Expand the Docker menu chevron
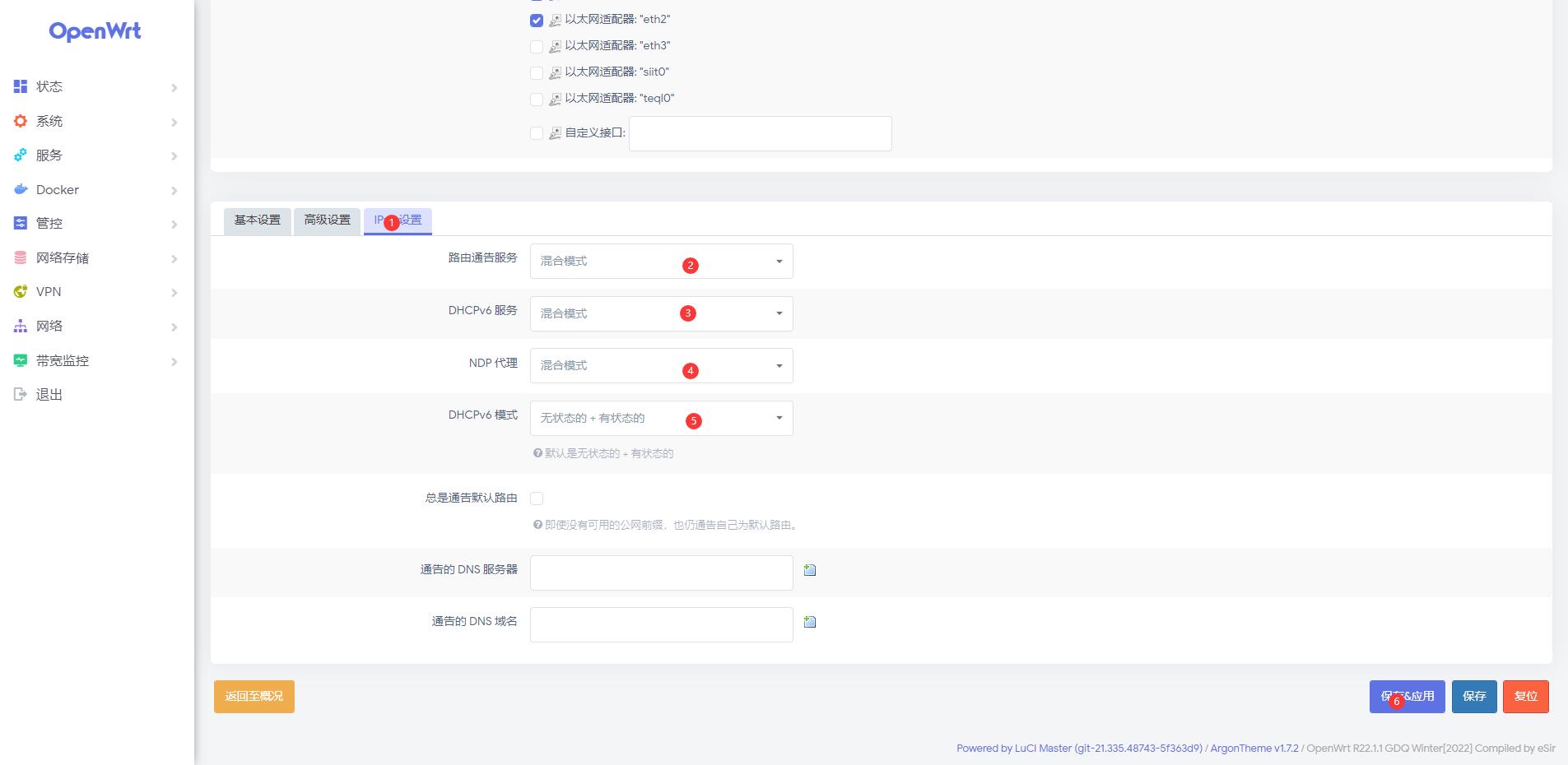Image resolution: width=1568 pixels, height=765 pixels. point(174,190)
